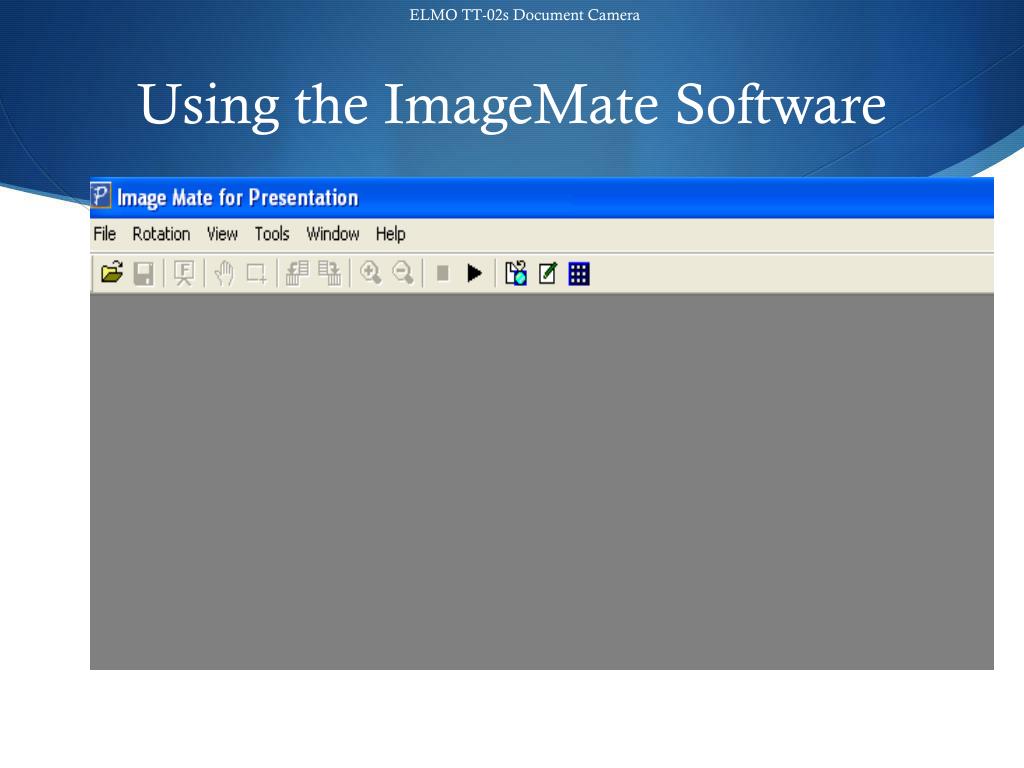The width and height of the screenshot is (1024, 768).
Task: Click the gray stop square button
Action: (x=443, y=274)
